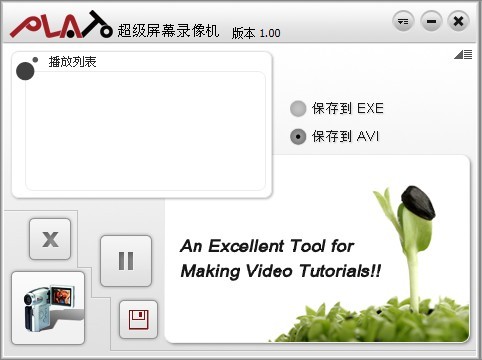Click the 'An Excellent Tool' slogan text
Viewport: 482px width, 360px height.
(280, 258)
